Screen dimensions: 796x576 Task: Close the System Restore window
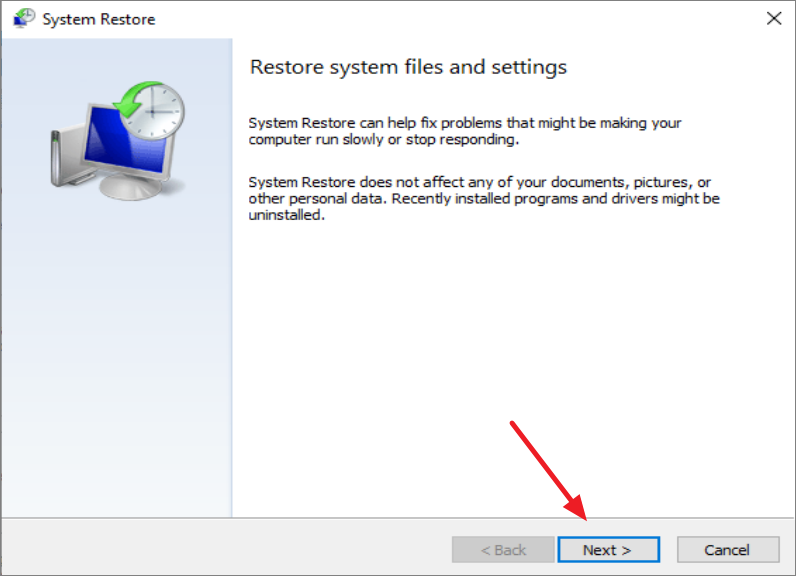click(774, 19)
